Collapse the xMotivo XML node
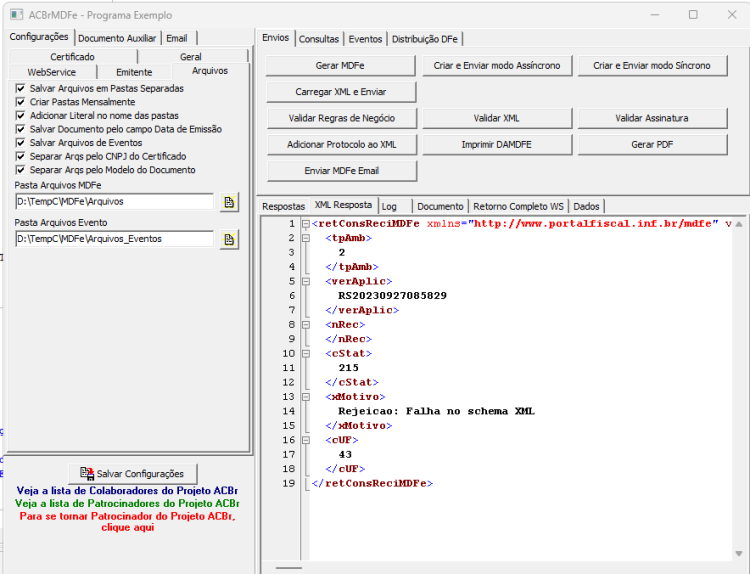The height and width of the screenshot is (574, 750). [x=306, y=397]
